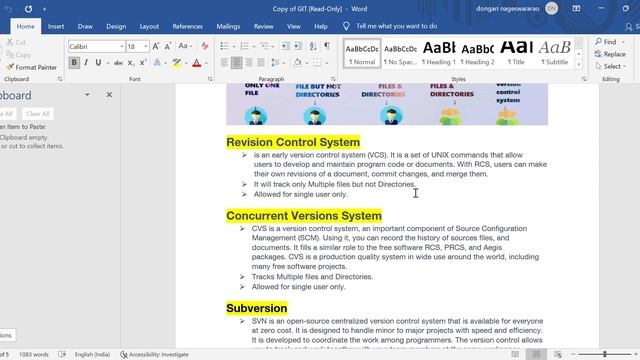Viewport: 640px width, 360px height.
Task: Toggle Strikethrough formatting
Action: pyautogui.click(x=118, y=62)
